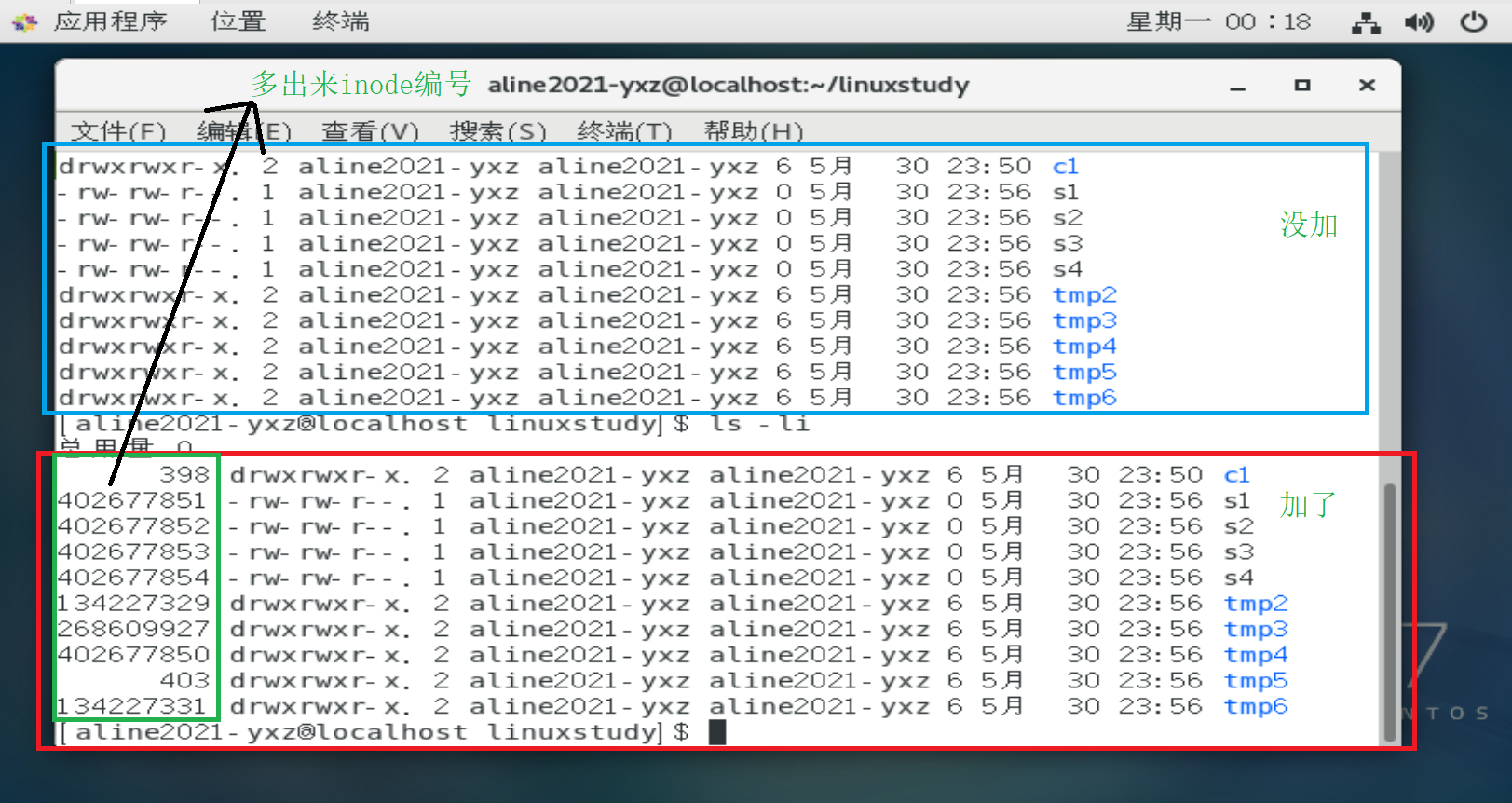
Task: Open the 位置 menu in top panel
Action: (x=238, y=20)
